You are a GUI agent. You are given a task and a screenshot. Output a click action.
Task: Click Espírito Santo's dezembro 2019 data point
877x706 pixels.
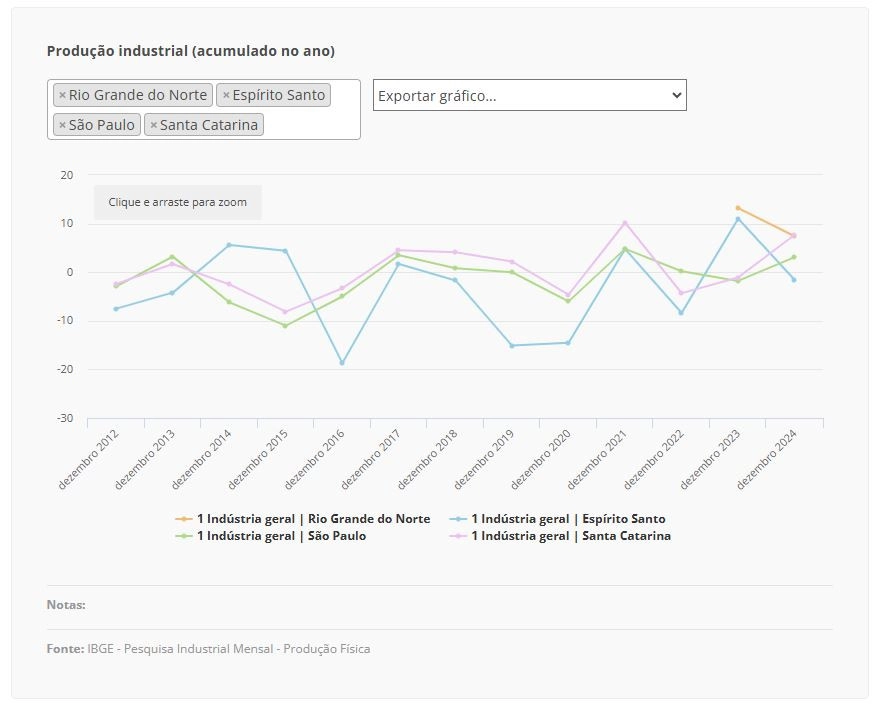512,346
